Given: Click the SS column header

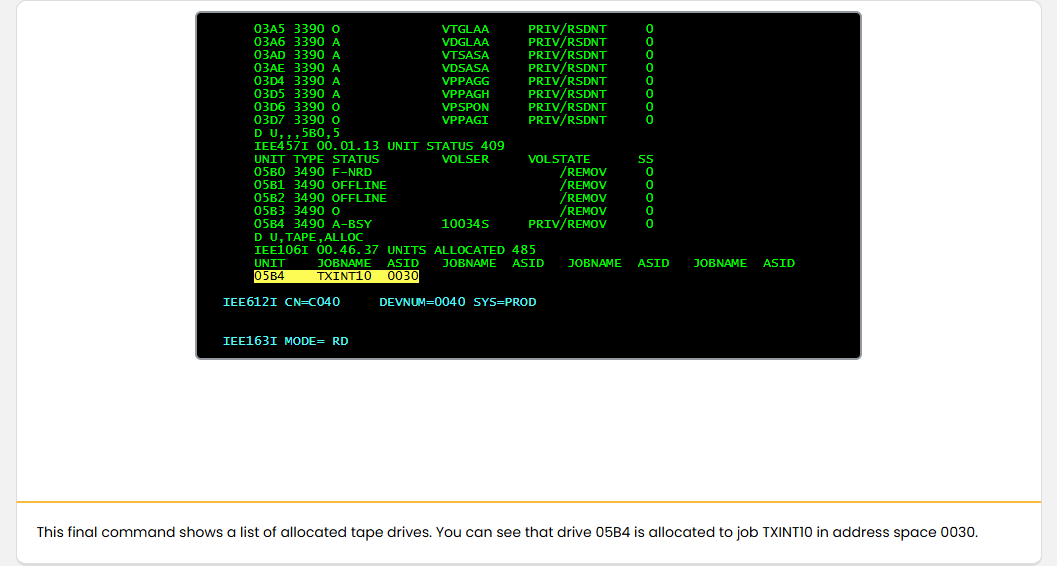Looking at the screenshot, I should tap(646, 160).
